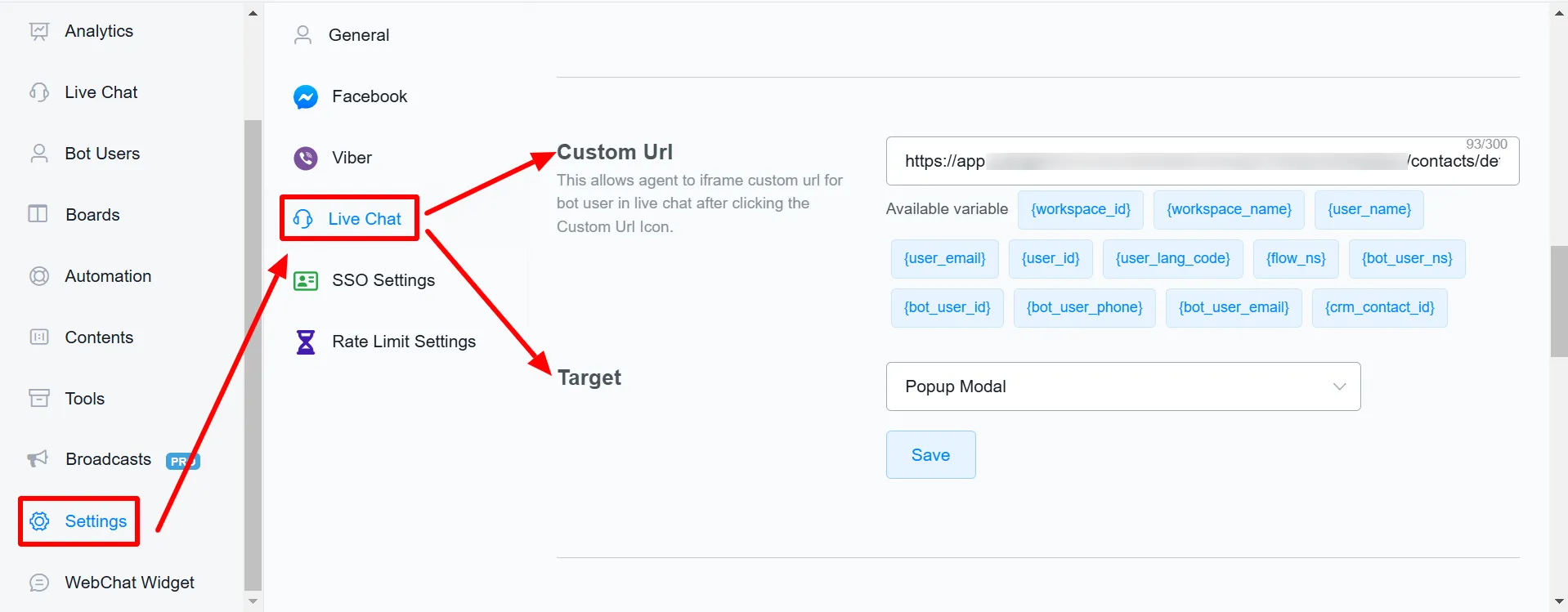Click the Automation circular icon
Screen dimensions: 1568x612
pos(39,276)
